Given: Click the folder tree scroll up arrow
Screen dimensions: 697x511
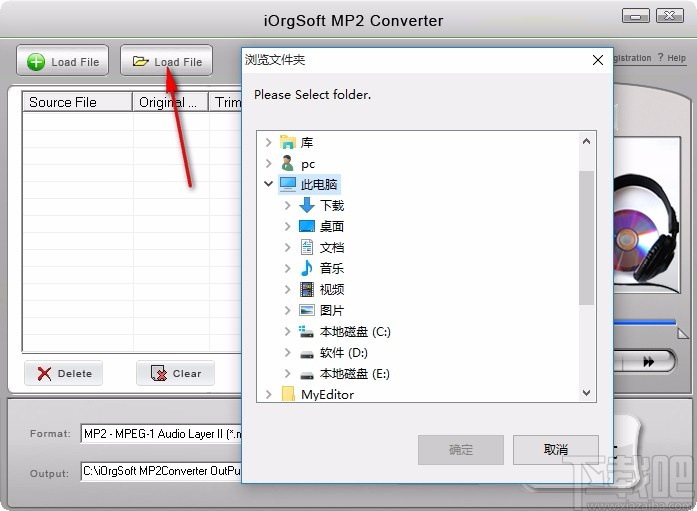Looking at the screenshot, I should click(x=586, y=141).
